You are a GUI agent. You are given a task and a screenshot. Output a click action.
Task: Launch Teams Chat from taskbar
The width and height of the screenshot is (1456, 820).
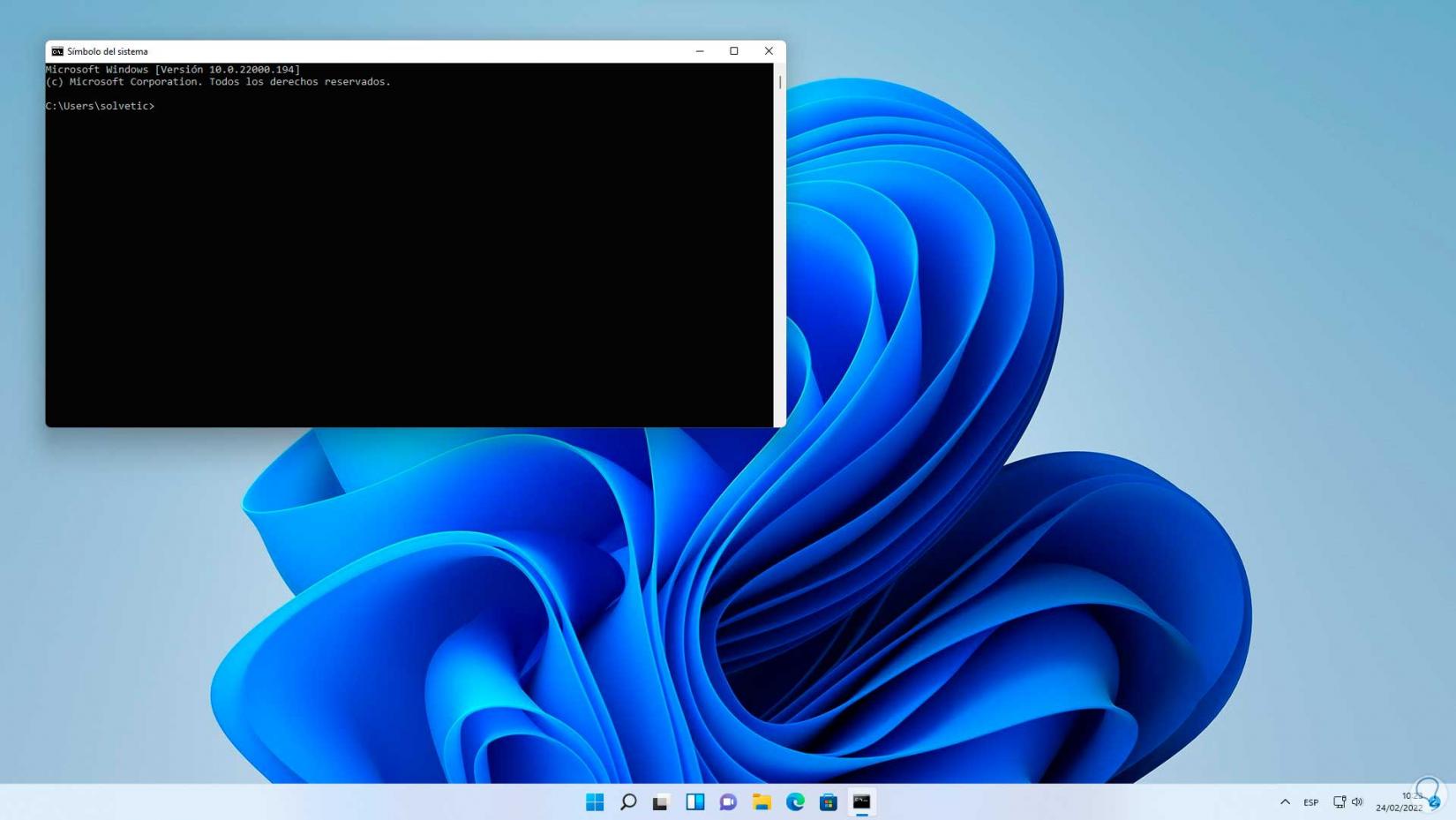(x=728, y=801)
